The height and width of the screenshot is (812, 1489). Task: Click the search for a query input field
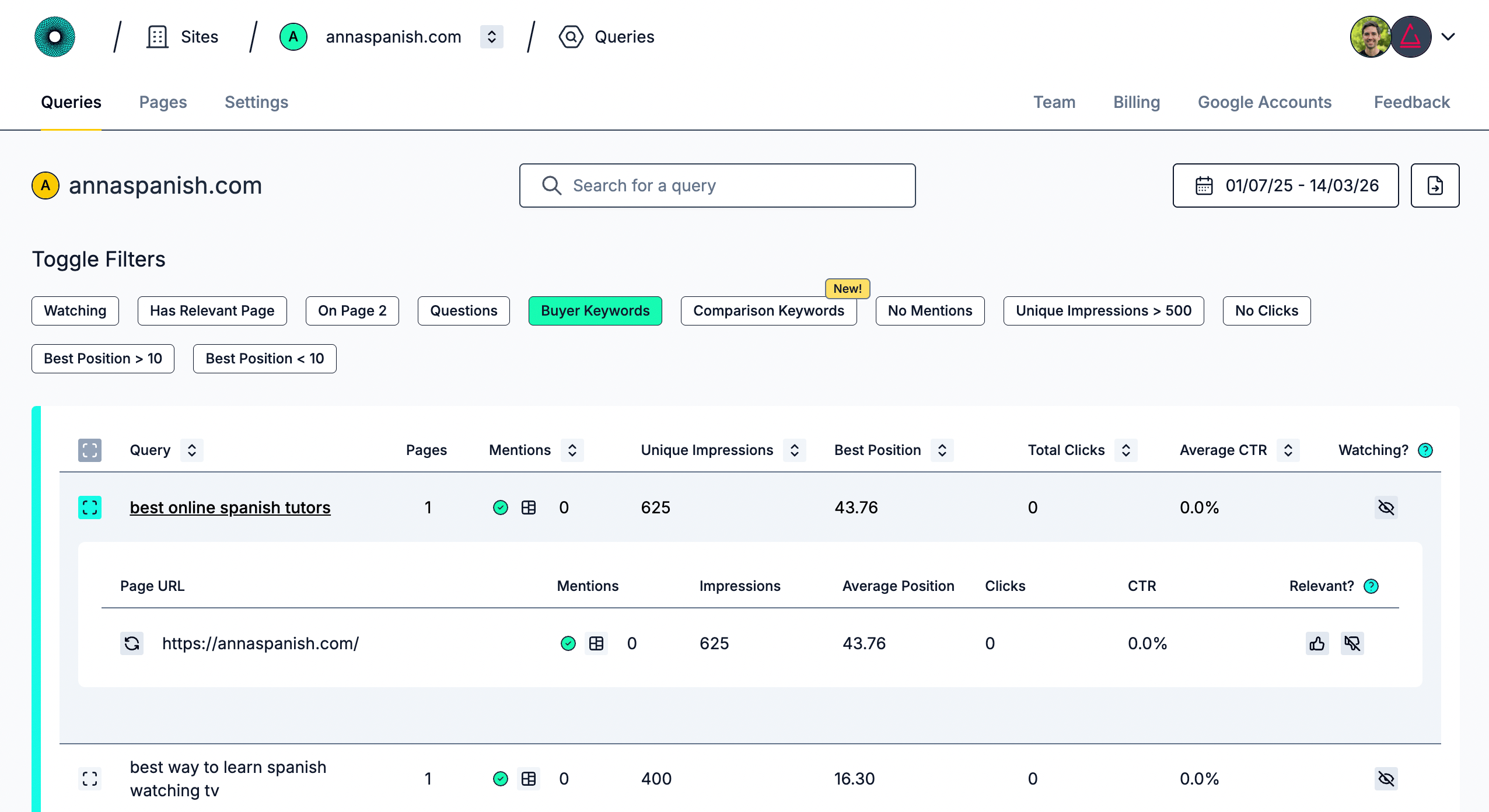[x=716, y=185]
